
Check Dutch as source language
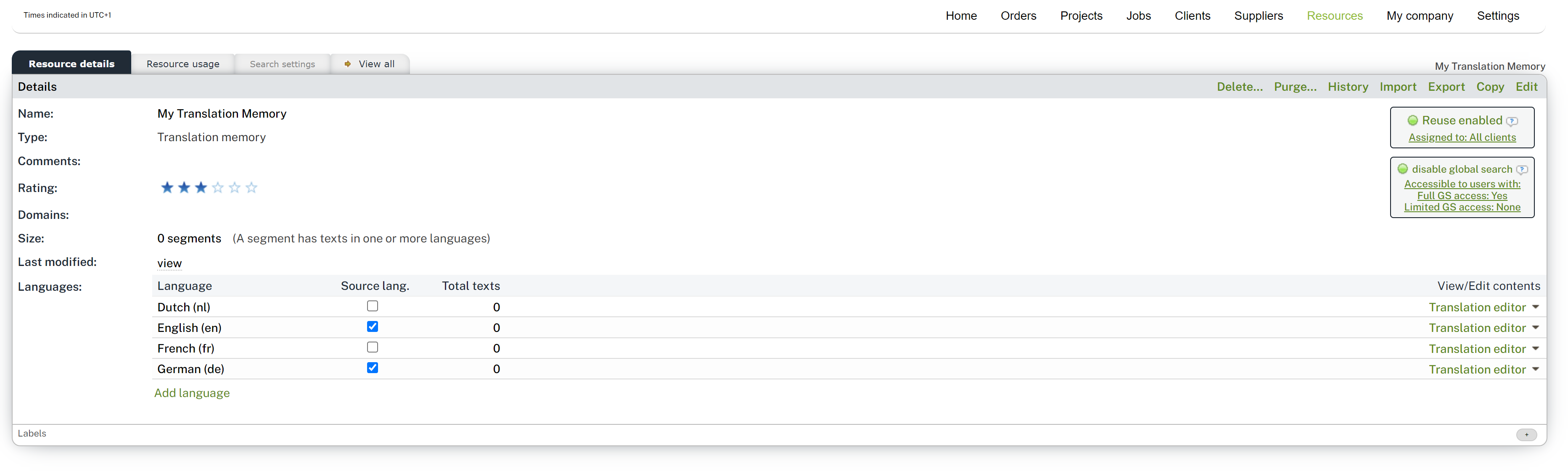tap(373, 306)
